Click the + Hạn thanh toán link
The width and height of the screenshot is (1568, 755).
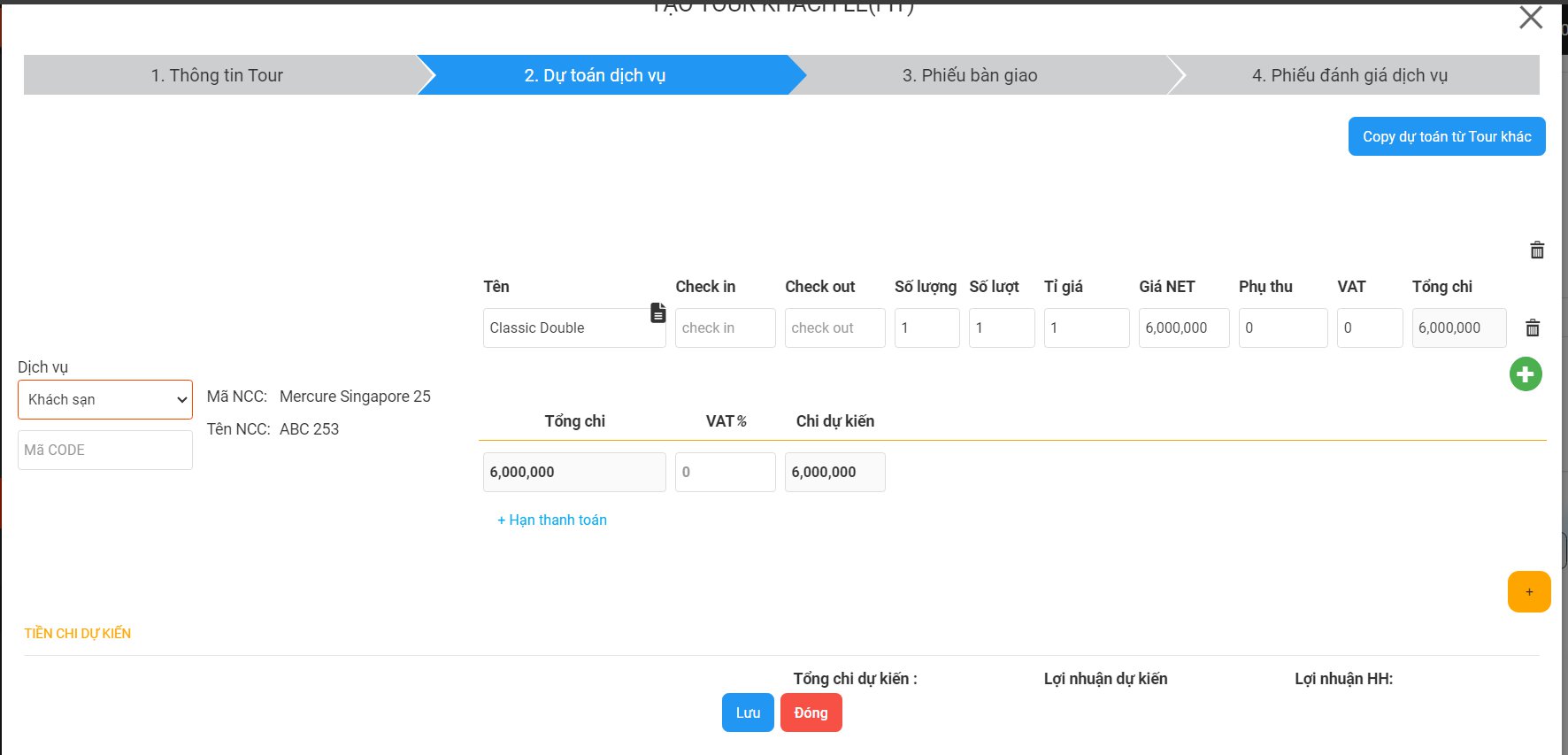[552, 520]
